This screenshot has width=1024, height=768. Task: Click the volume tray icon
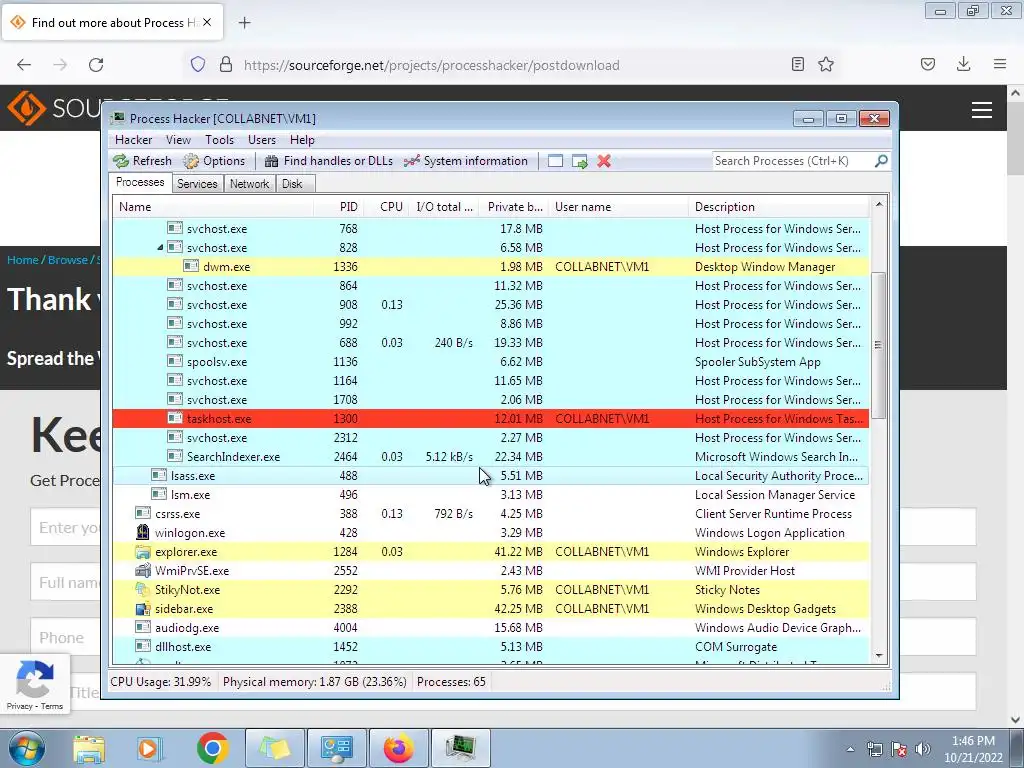tap(923, 749)
